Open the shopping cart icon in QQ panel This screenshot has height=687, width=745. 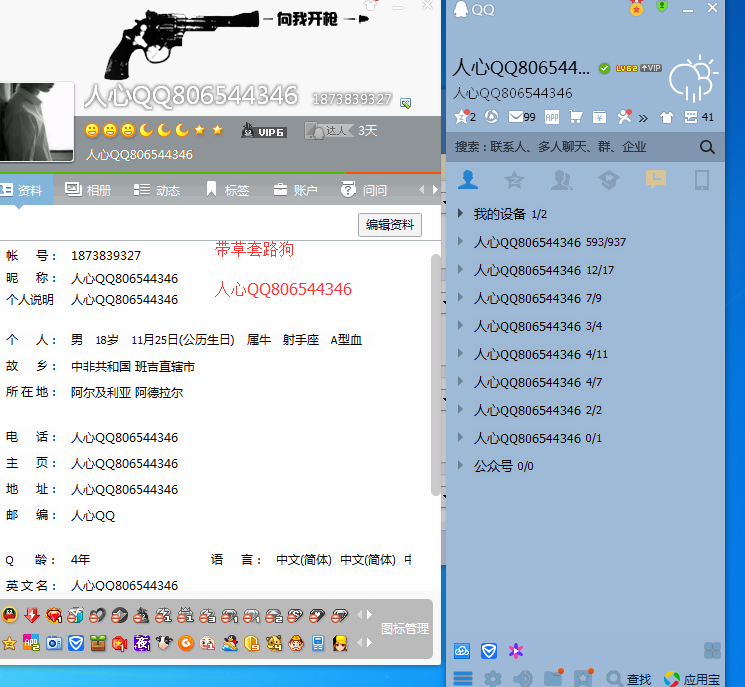tap(576, 117)
